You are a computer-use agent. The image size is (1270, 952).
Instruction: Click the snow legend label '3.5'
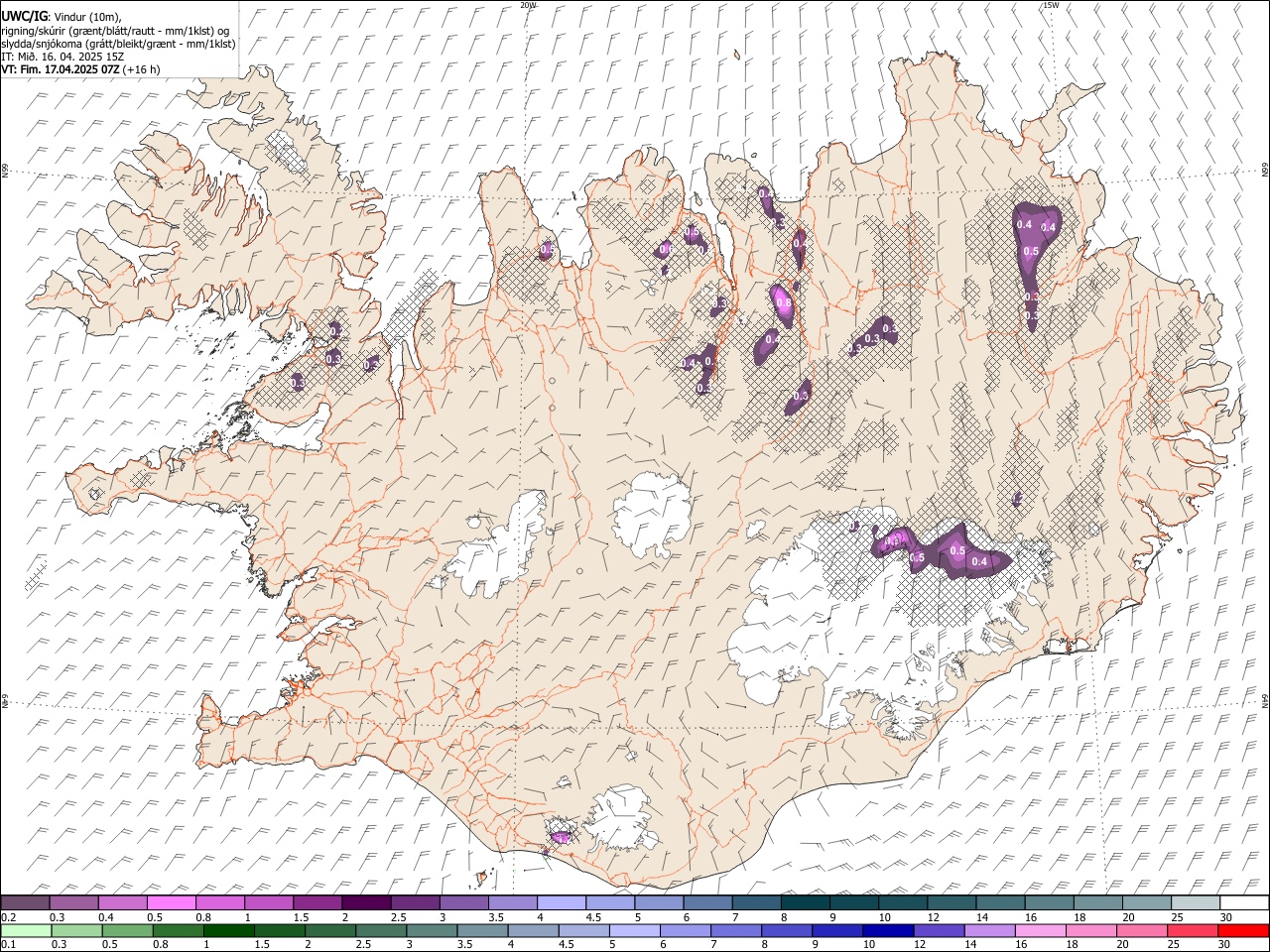(497, 917)
